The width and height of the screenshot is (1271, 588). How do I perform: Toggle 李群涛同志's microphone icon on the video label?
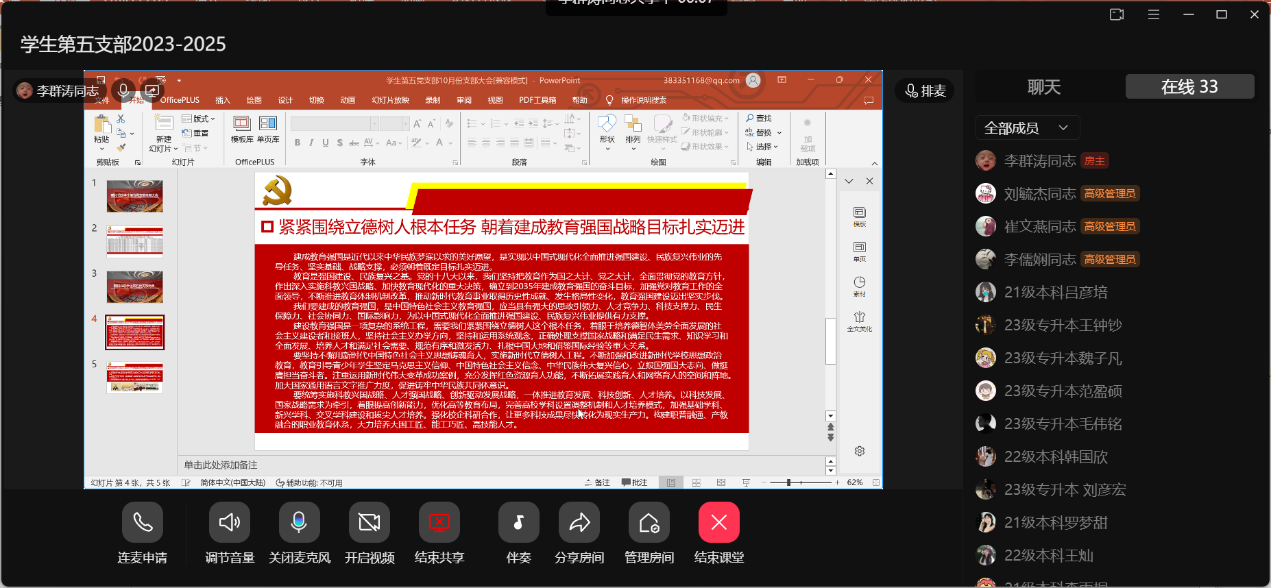point(124,90)
